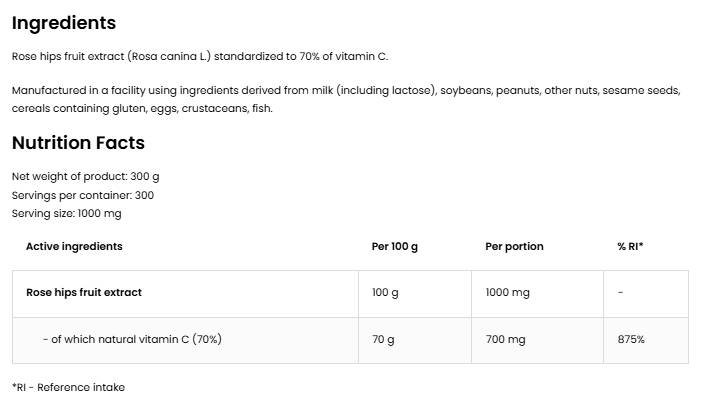This screenshot has width=701, height=405.
Task: Click the Active ingredients column header
Action: click(x=74, y=246)
